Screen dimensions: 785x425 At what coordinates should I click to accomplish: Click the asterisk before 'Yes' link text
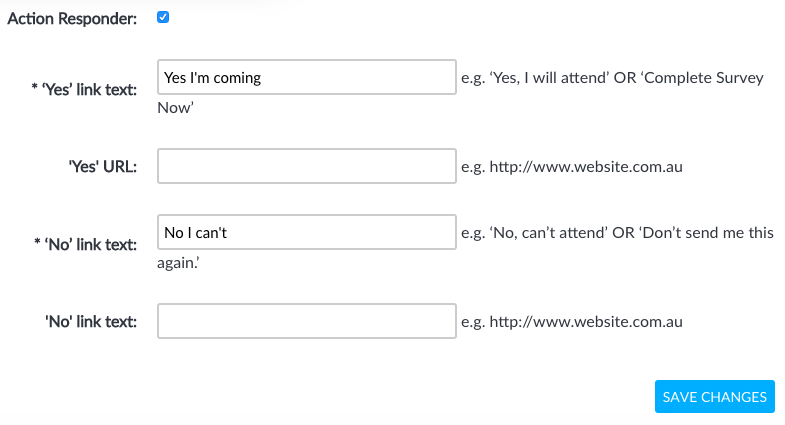pyautogui.click(x=35, y=89)
